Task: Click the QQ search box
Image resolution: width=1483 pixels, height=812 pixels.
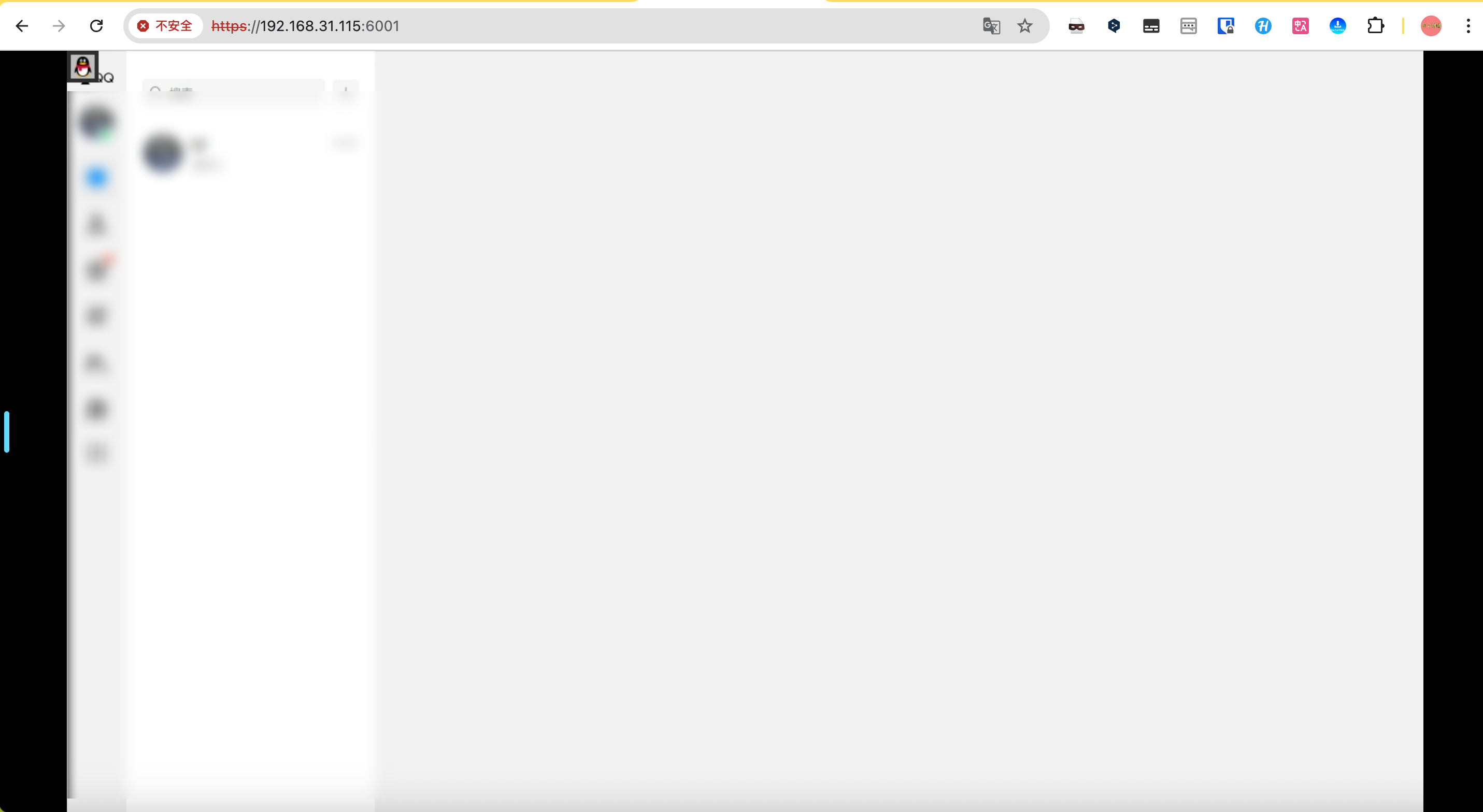Action: [x=233, y=91]
